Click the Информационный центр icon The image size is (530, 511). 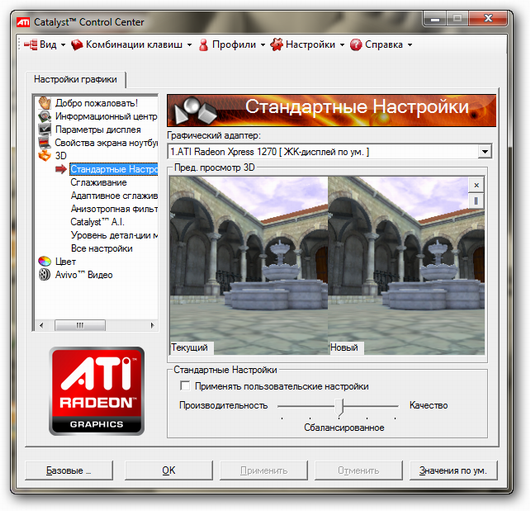click(44, 116)
